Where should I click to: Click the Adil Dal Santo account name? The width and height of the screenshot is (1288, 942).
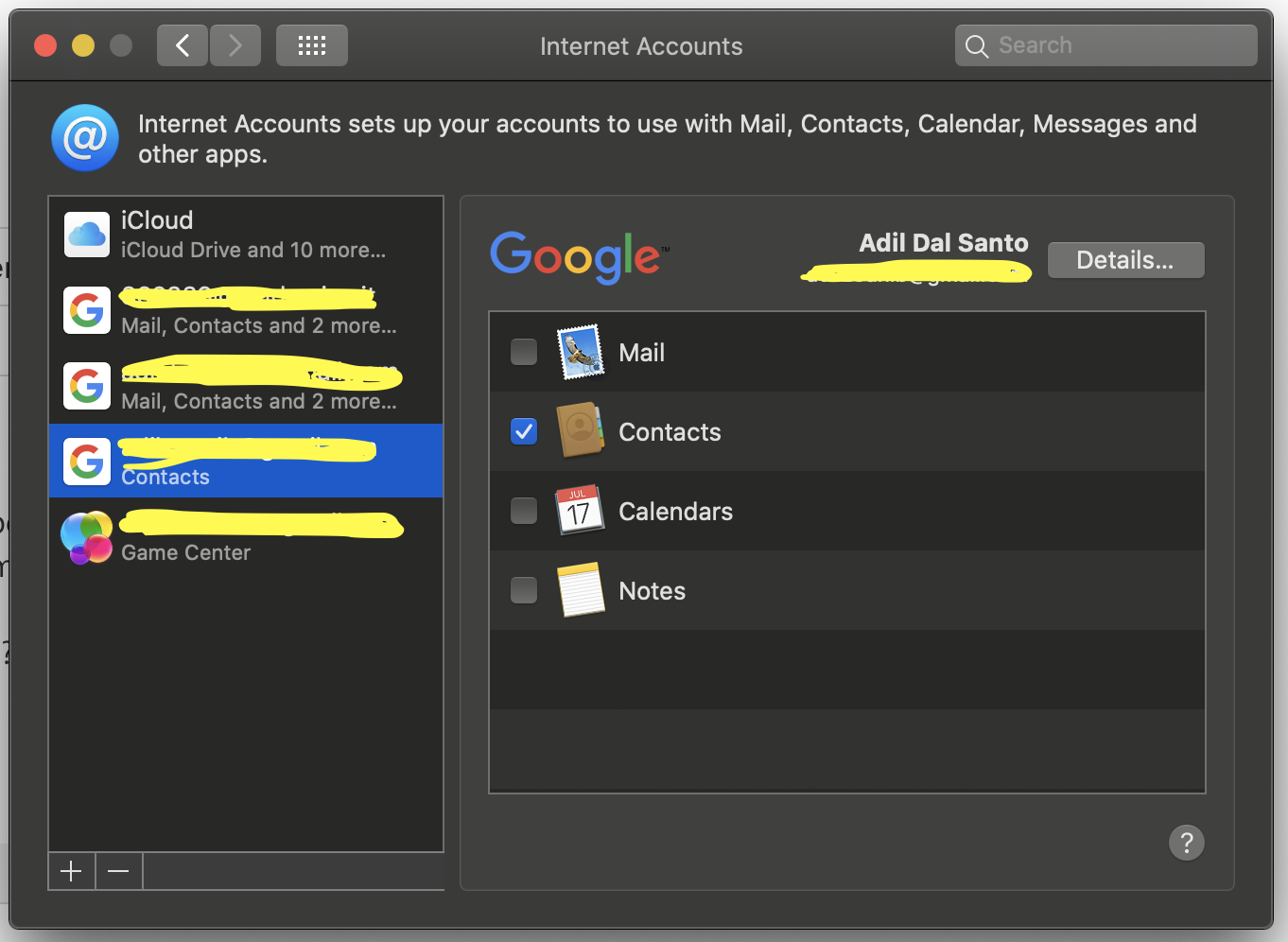944,243
